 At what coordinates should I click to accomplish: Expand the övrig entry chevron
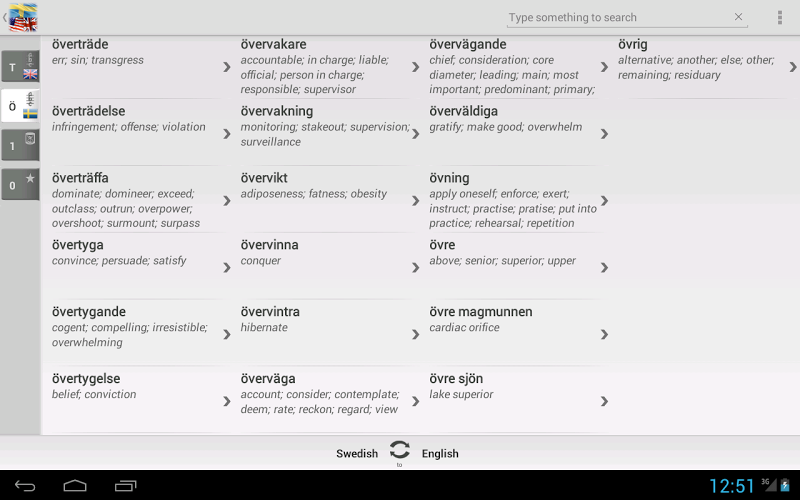click(x=793, y=67)
